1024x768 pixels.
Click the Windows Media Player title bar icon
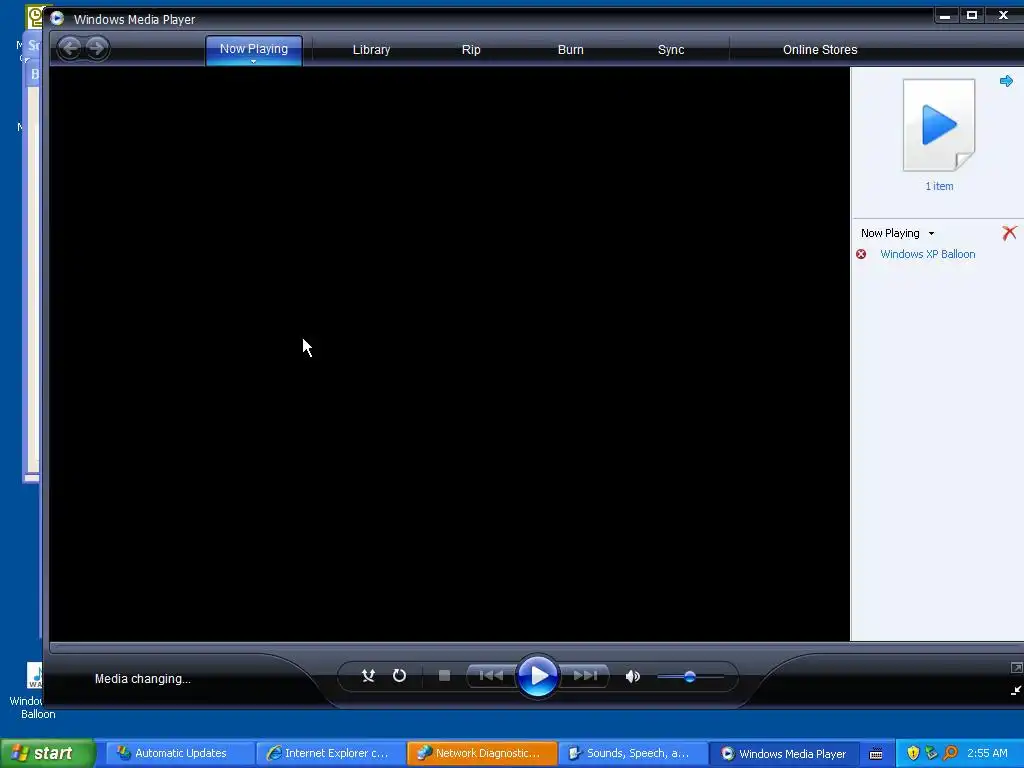click(x=57, y=18)
